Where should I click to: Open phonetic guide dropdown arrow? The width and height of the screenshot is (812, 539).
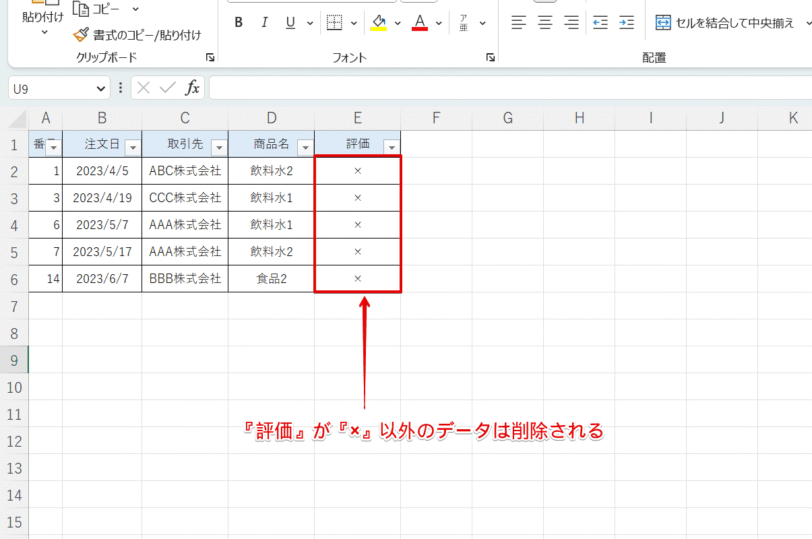482,23
